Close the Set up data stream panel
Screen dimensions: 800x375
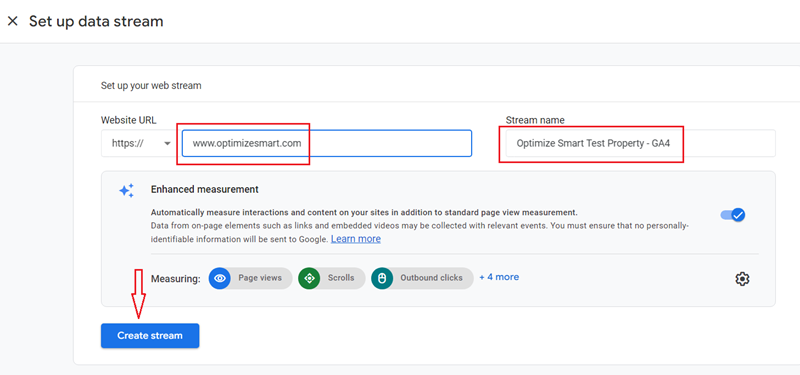[13, 21]
